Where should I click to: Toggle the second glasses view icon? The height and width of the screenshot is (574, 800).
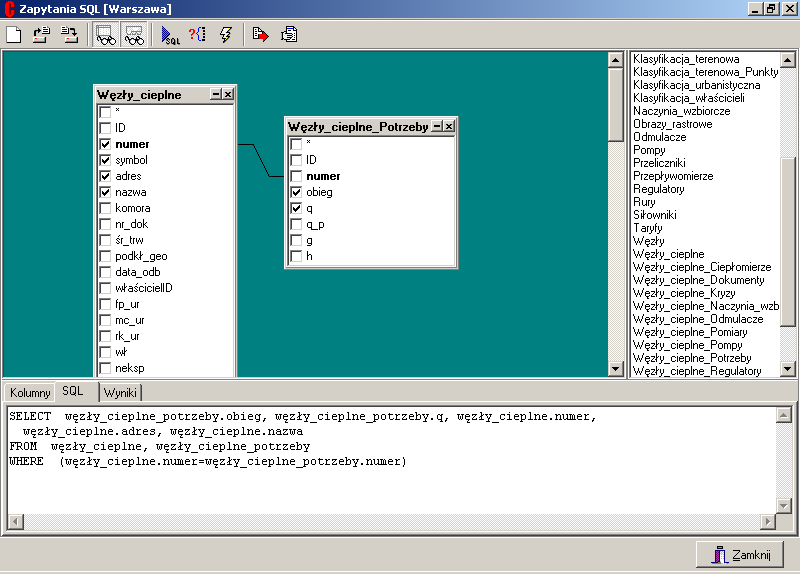[134, 35]
